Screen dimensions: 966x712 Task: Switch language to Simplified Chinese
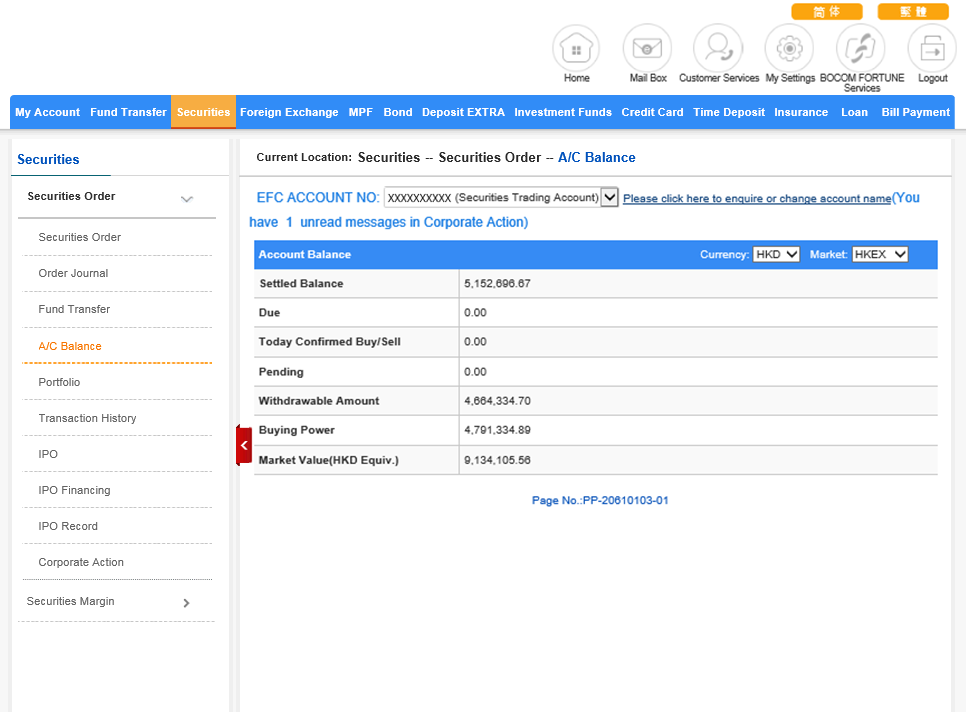(826, 12)
